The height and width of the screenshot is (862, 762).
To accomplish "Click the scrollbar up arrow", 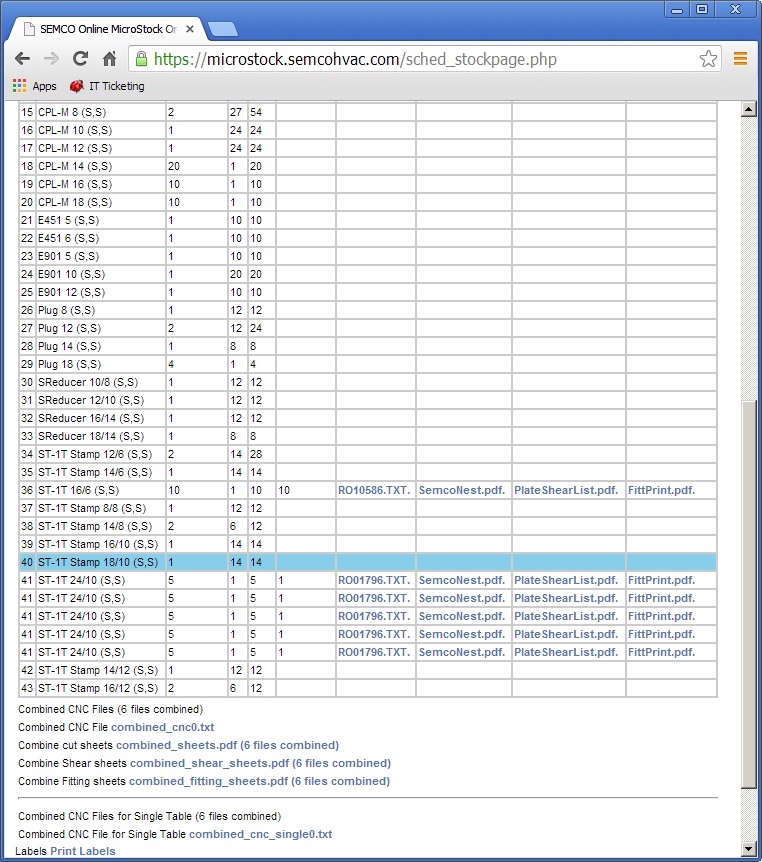I will pyautogui.click(x=748, y=109).
